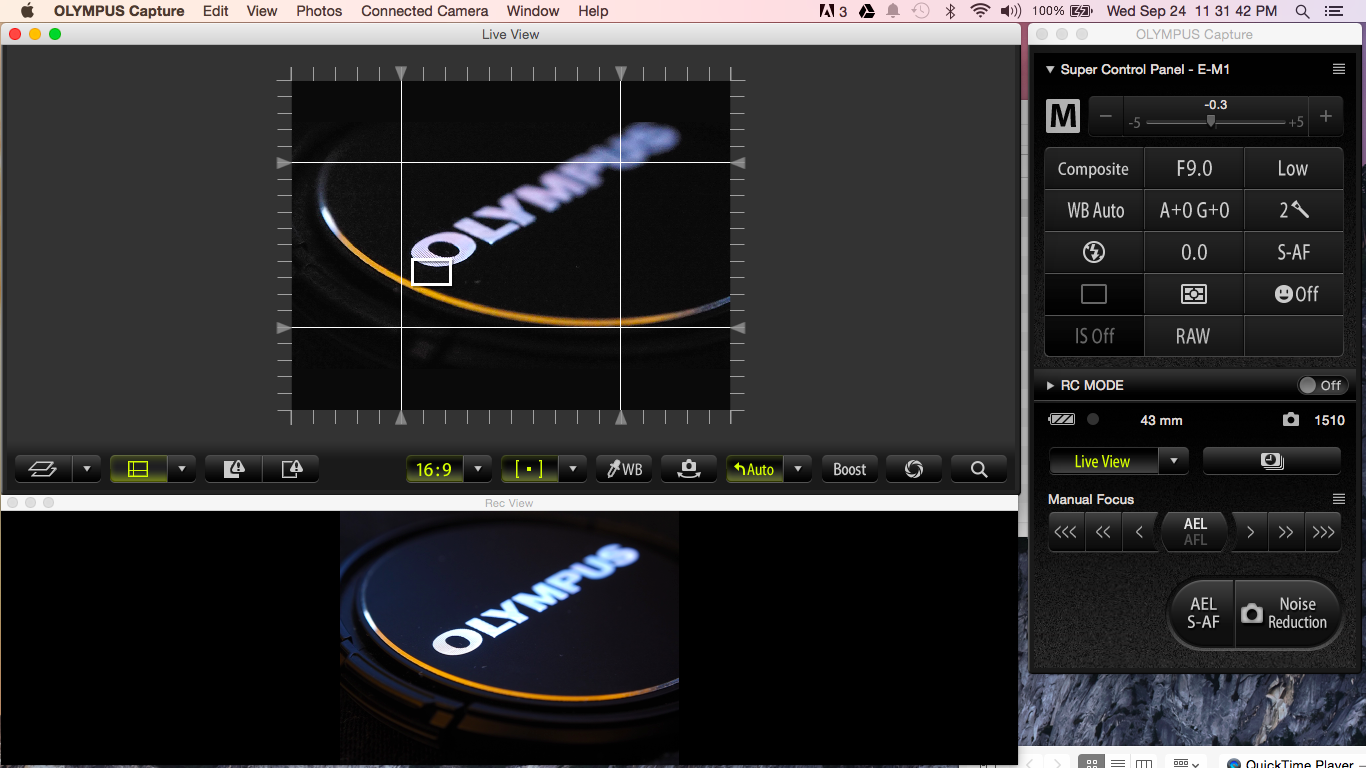Click the Spotlight search icon in menu bar
The height and width of the screenshot is (768, 1366).
tap(1302, 11)
